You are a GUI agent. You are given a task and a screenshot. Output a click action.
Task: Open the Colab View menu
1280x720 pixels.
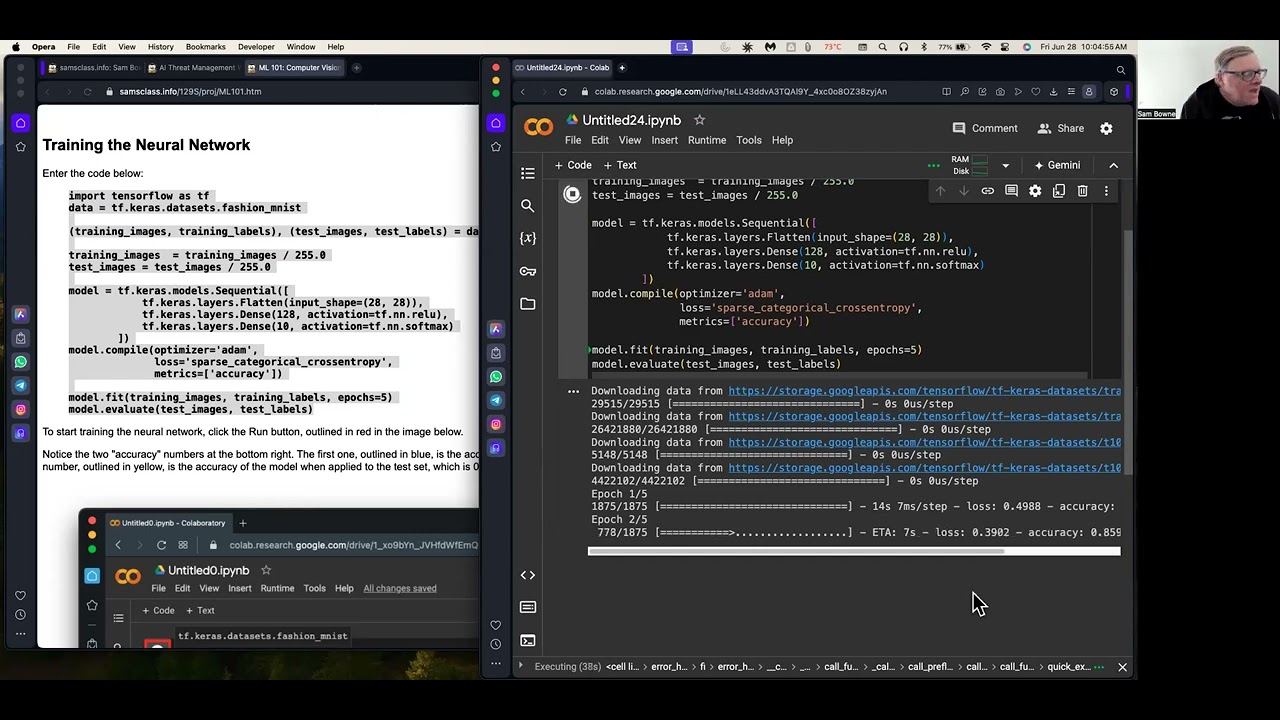(x=630, y=140)
